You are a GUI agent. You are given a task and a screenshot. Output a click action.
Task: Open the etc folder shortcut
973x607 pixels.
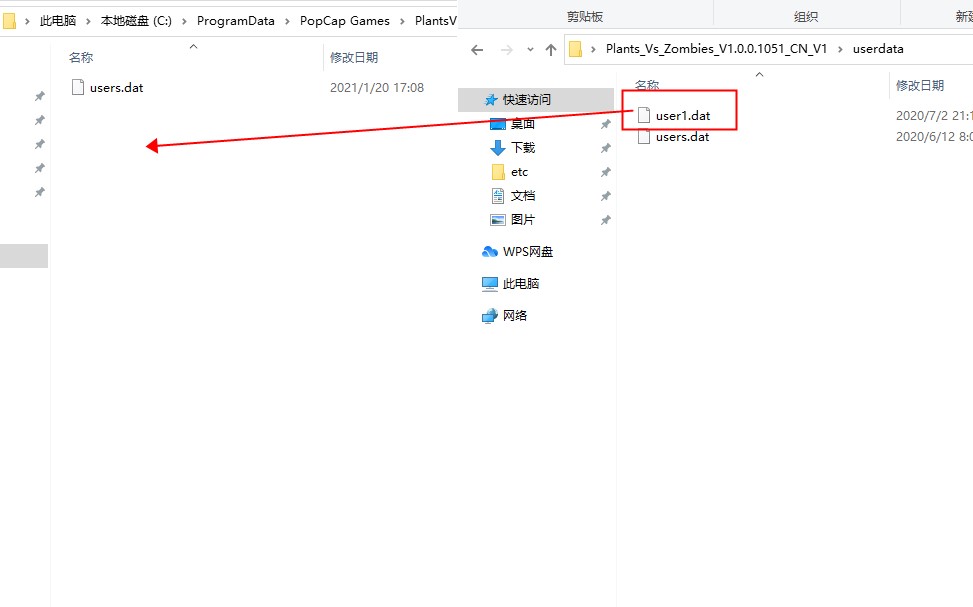pyautogui.click(x=519, y=172)
